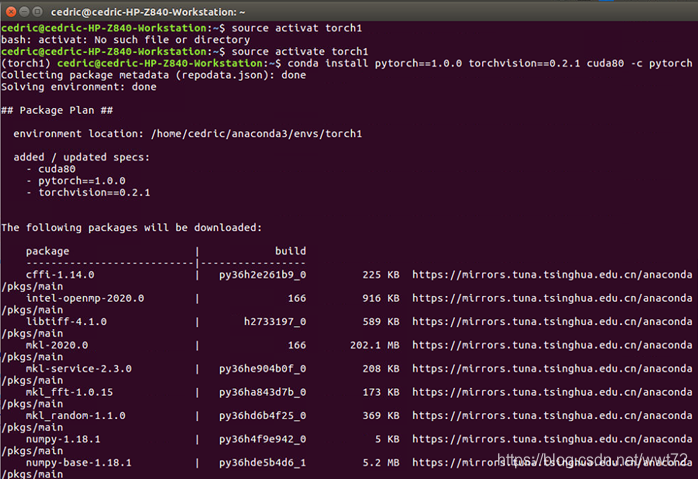Click the mirror URL on the cffi row
The image size is (698, 479).
coord(552,275)
